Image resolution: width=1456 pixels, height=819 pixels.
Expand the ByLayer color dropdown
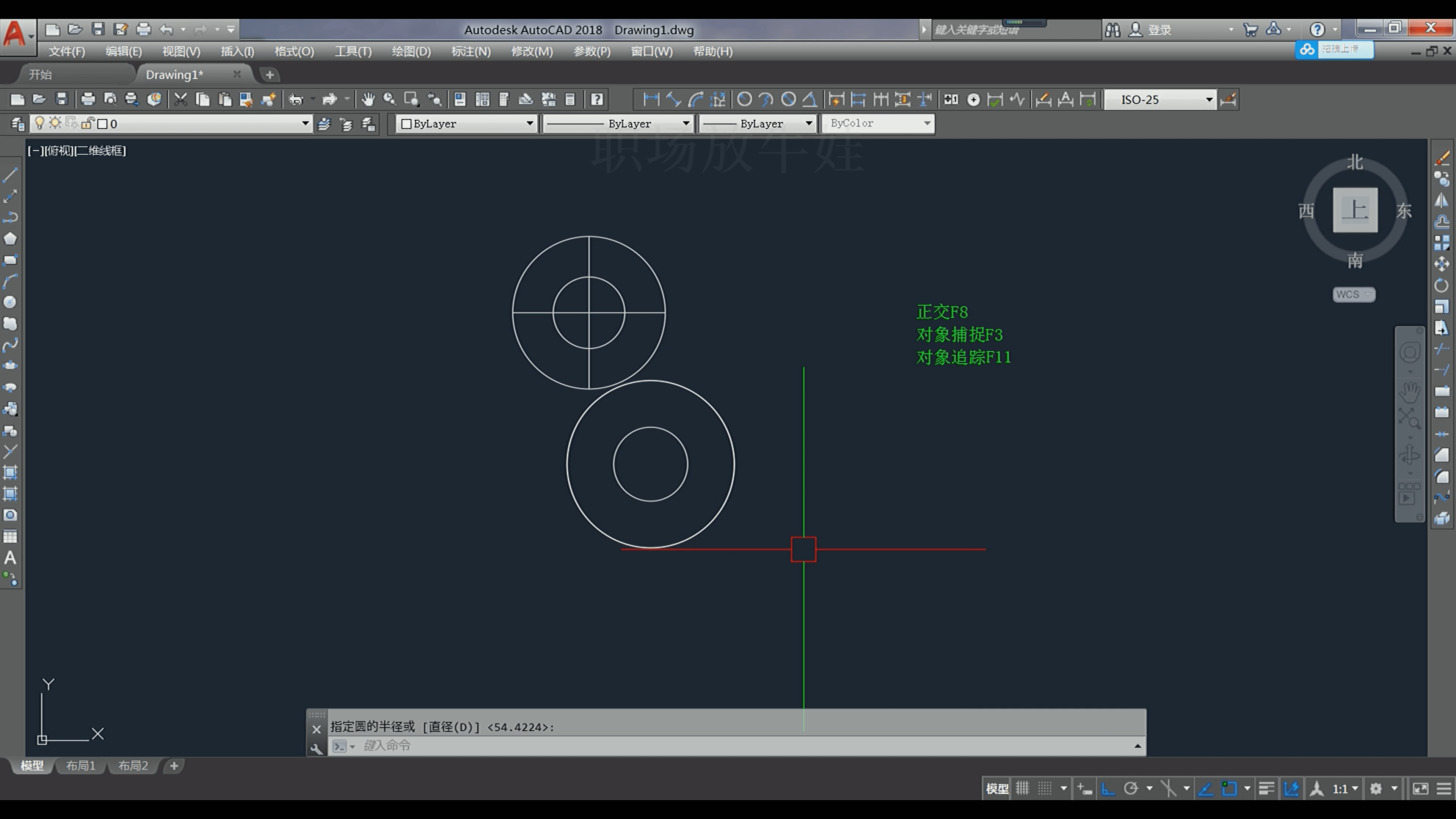(x=529, y=123)
